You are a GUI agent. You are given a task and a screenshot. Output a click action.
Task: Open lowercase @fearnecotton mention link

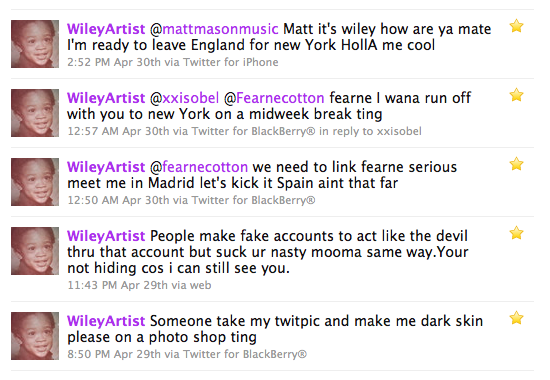[199, 167]
